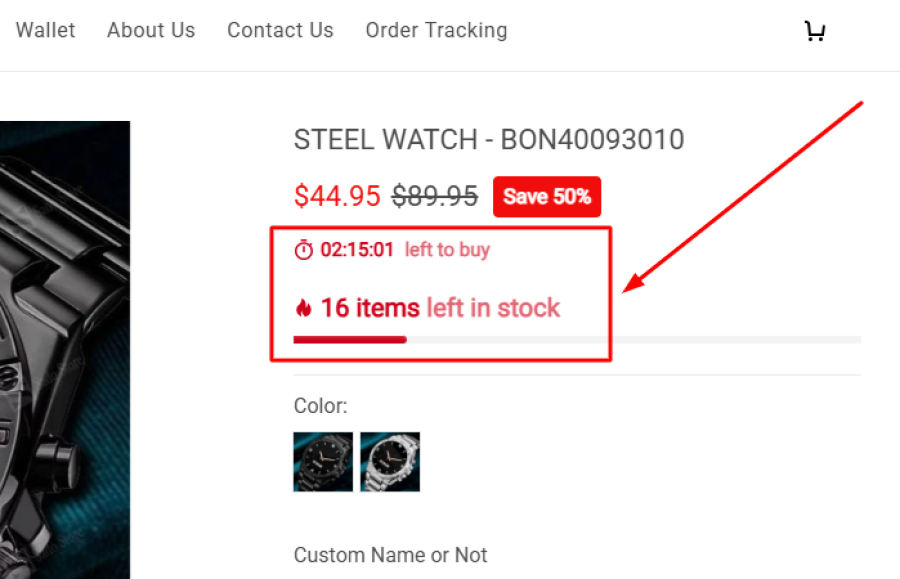Open Order Tracking page

[x=436, y=30]
